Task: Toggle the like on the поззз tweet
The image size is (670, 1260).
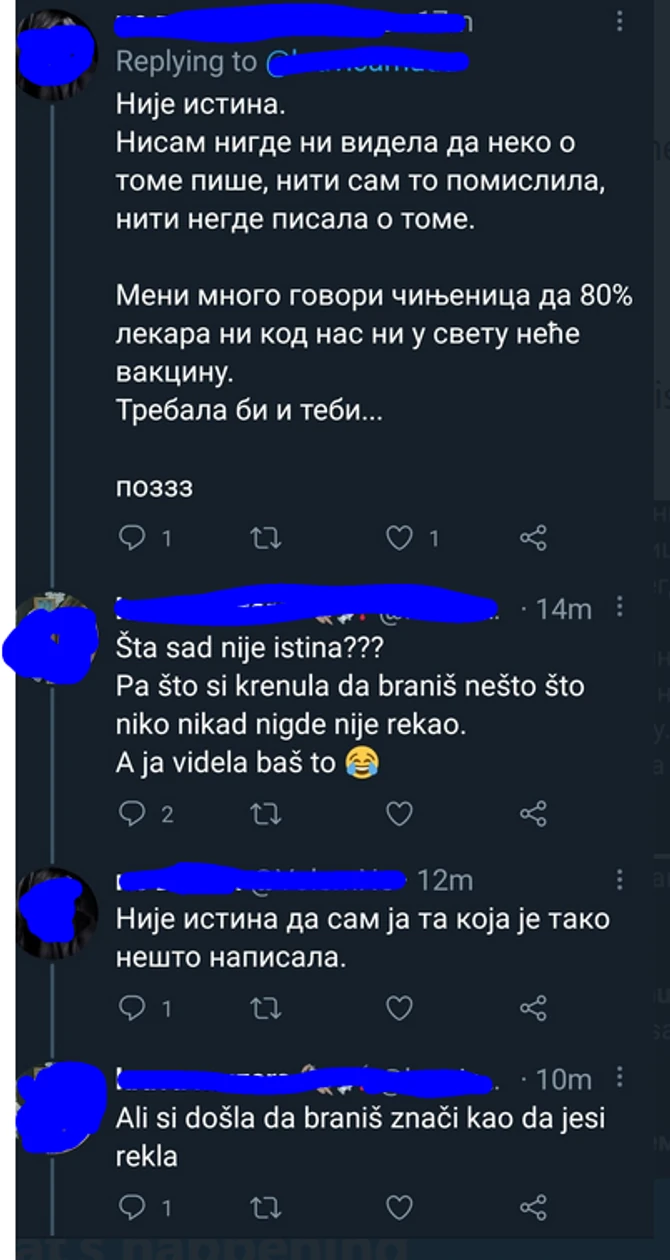Action: coord(398,538)
